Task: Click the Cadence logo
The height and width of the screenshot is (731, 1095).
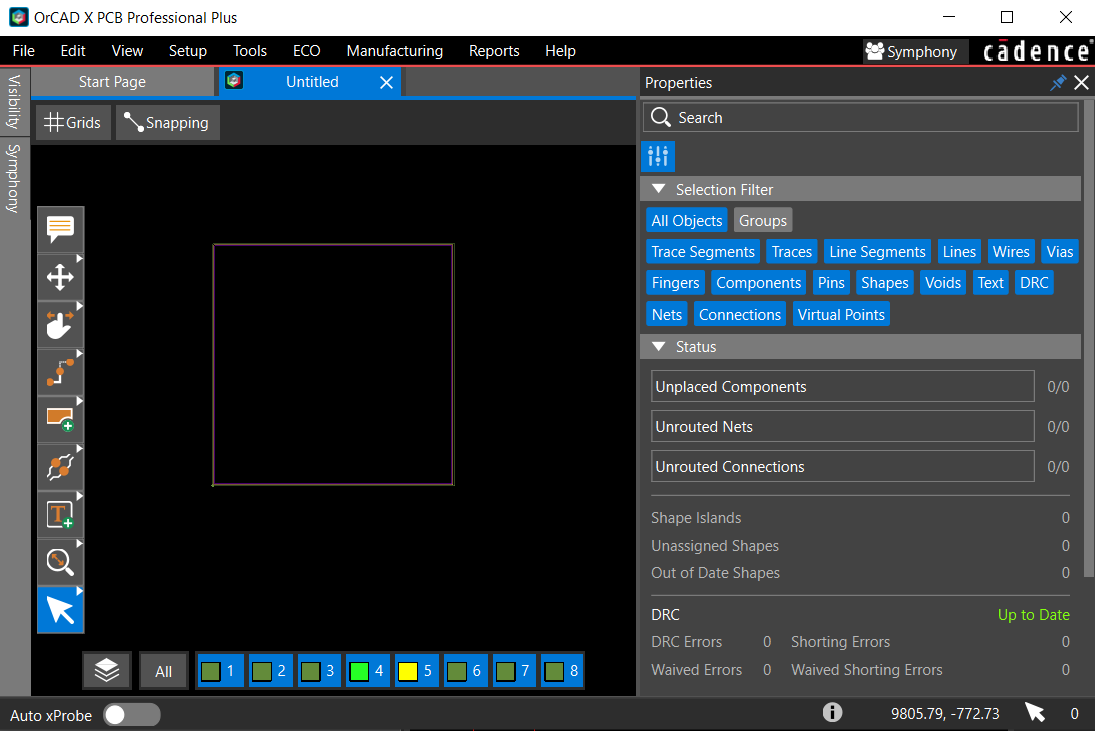Action: [1036, 51]
